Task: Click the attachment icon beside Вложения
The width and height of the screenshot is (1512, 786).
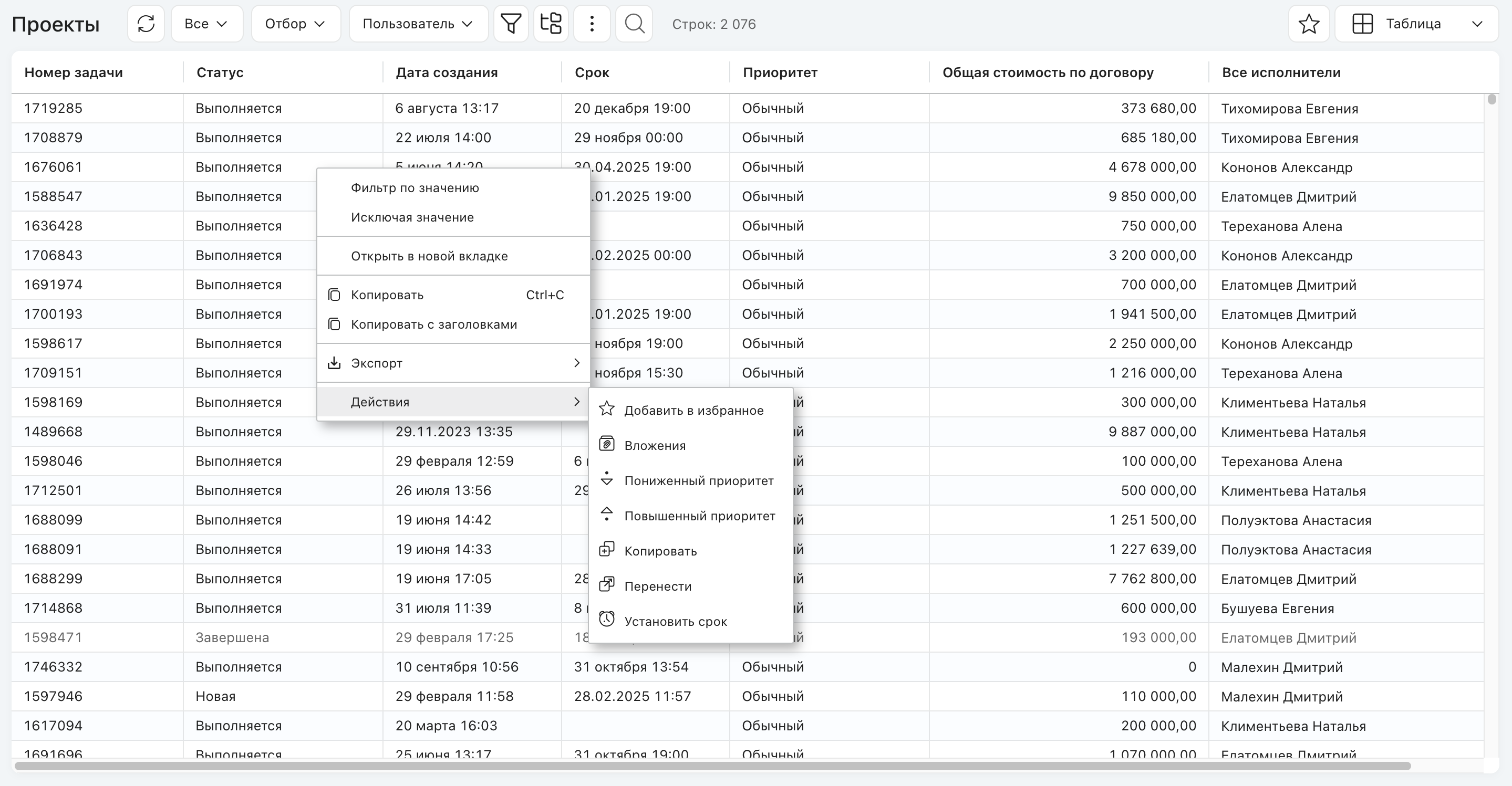Action: (x=607, y=445)
